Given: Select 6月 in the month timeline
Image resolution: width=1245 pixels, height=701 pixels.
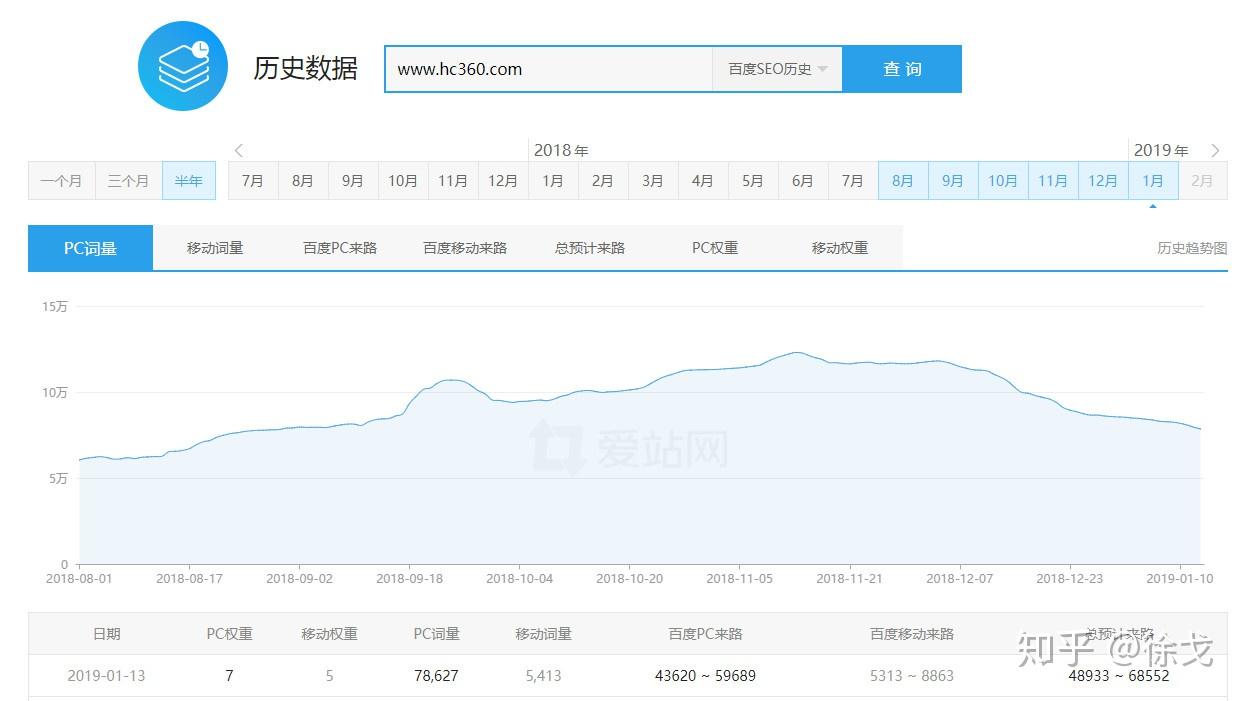Looking at the screenshot, I should pos(803,181).
